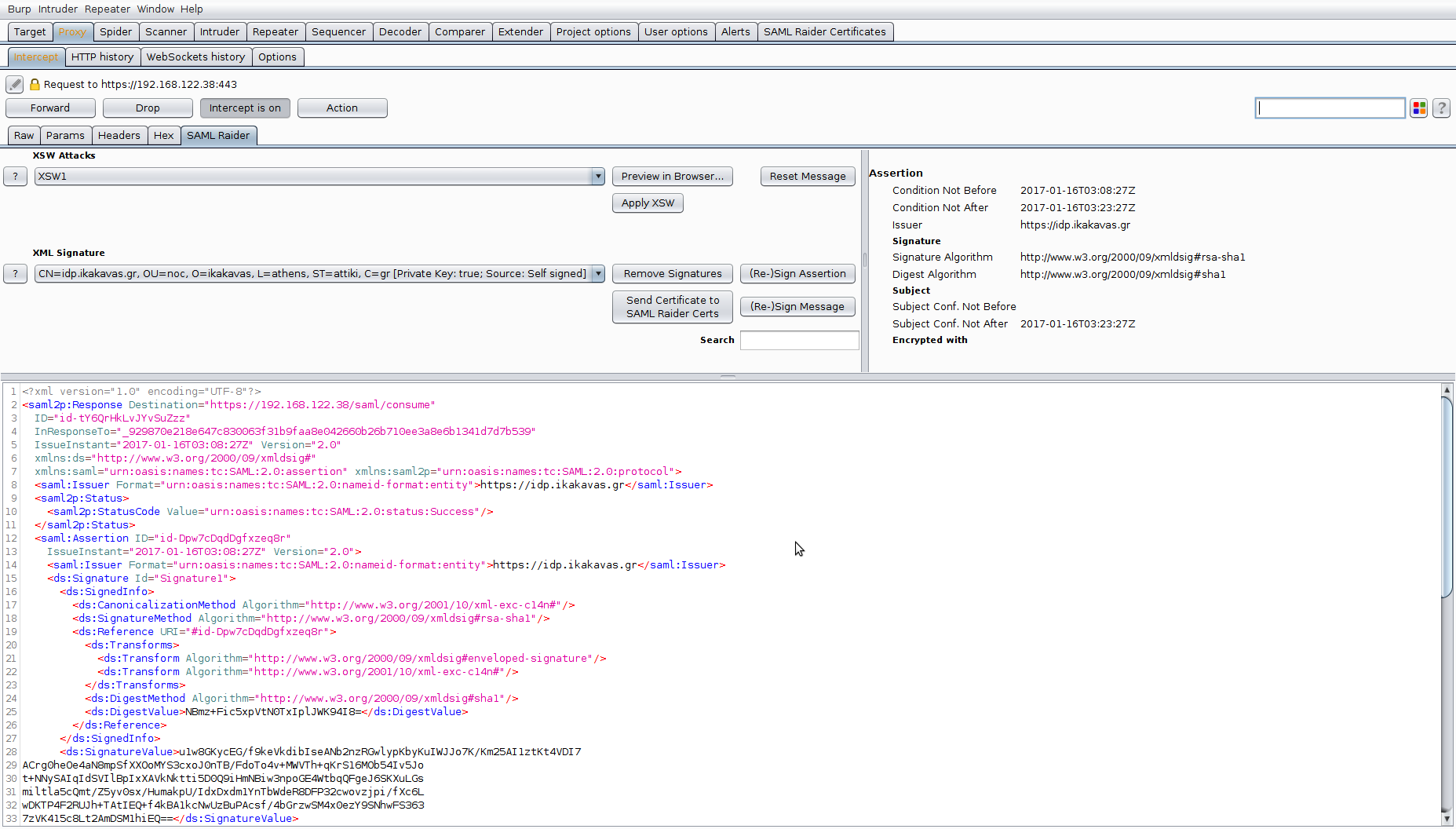Open the certificate selection dropdown arrow
This screenshot has width=1456, height=829.
point(598,274)
